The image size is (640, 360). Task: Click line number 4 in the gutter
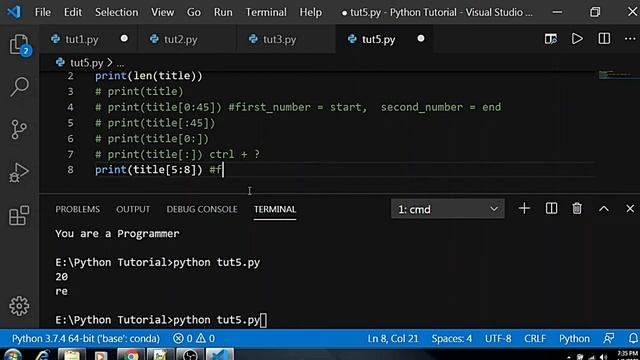(70, 107)
